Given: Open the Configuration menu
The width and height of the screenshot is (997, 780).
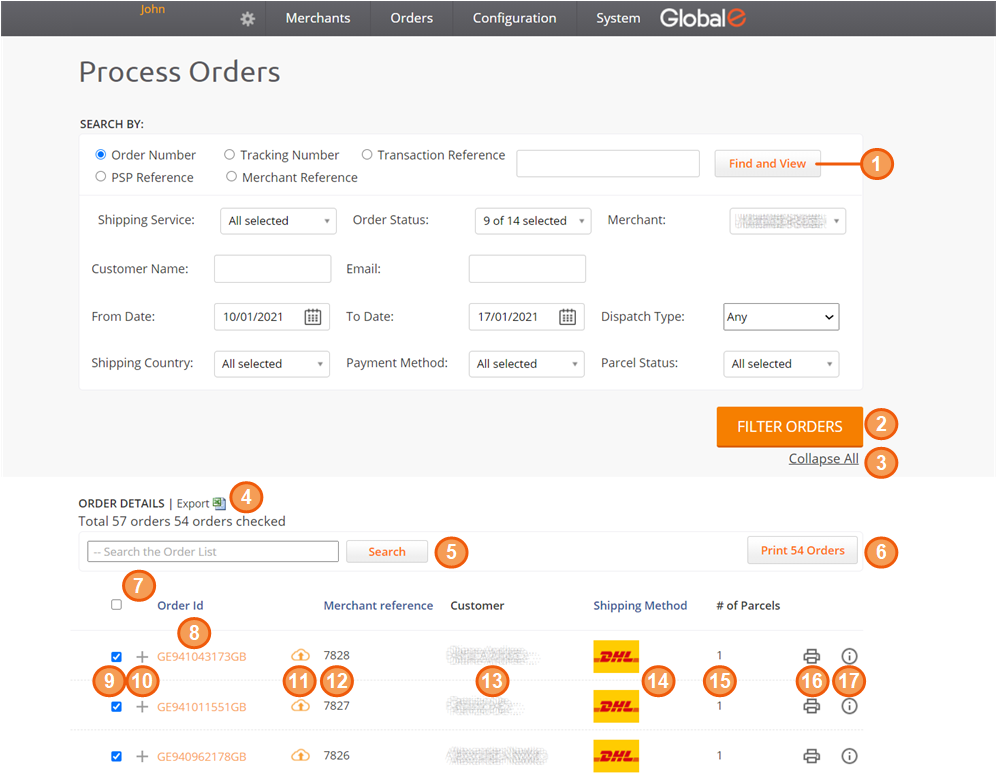Looking at the screenshot, I should pyautogui.click(x=514, y=18).
